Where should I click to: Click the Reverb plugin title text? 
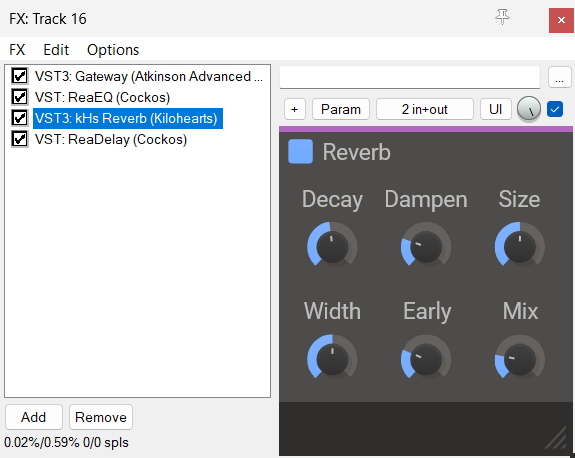pos(356,152)
